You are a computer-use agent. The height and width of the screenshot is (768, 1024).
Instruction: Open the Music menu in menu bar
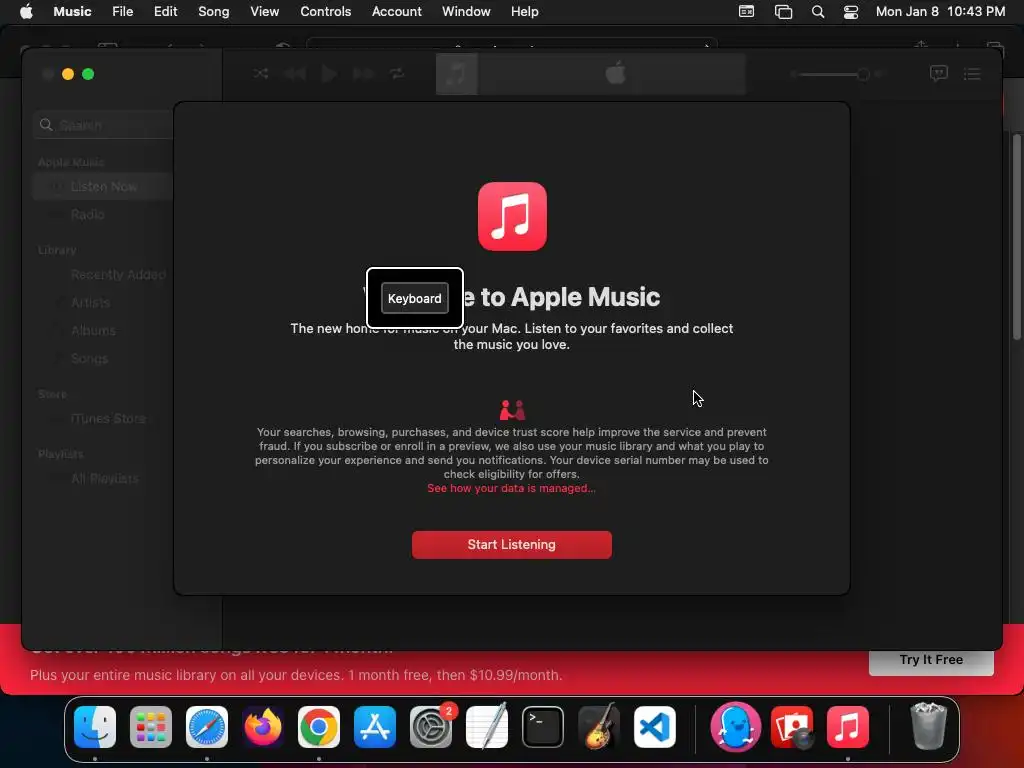[72, 11]
